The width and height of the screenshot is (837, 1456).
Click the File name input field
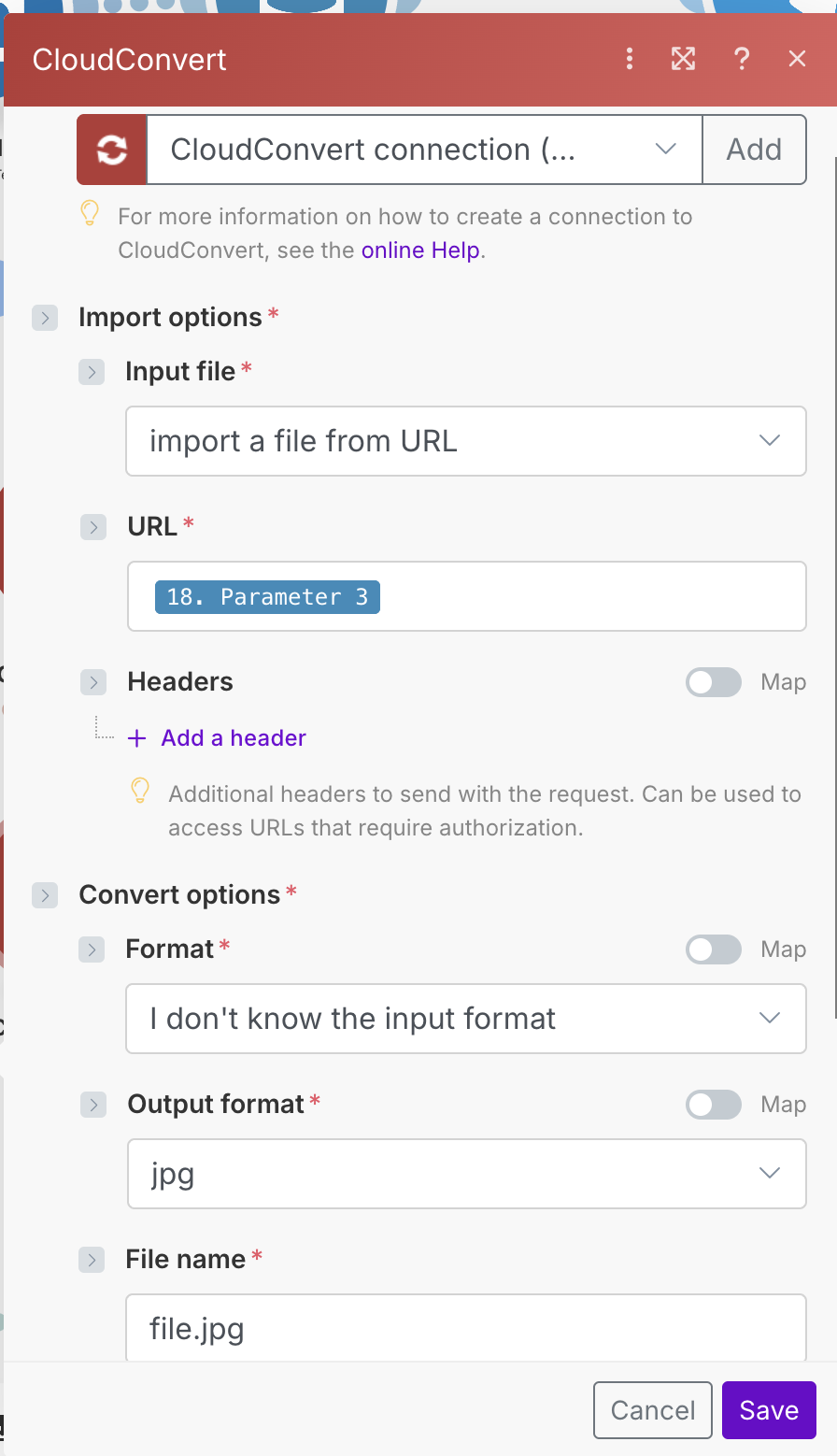(465, 1328)
